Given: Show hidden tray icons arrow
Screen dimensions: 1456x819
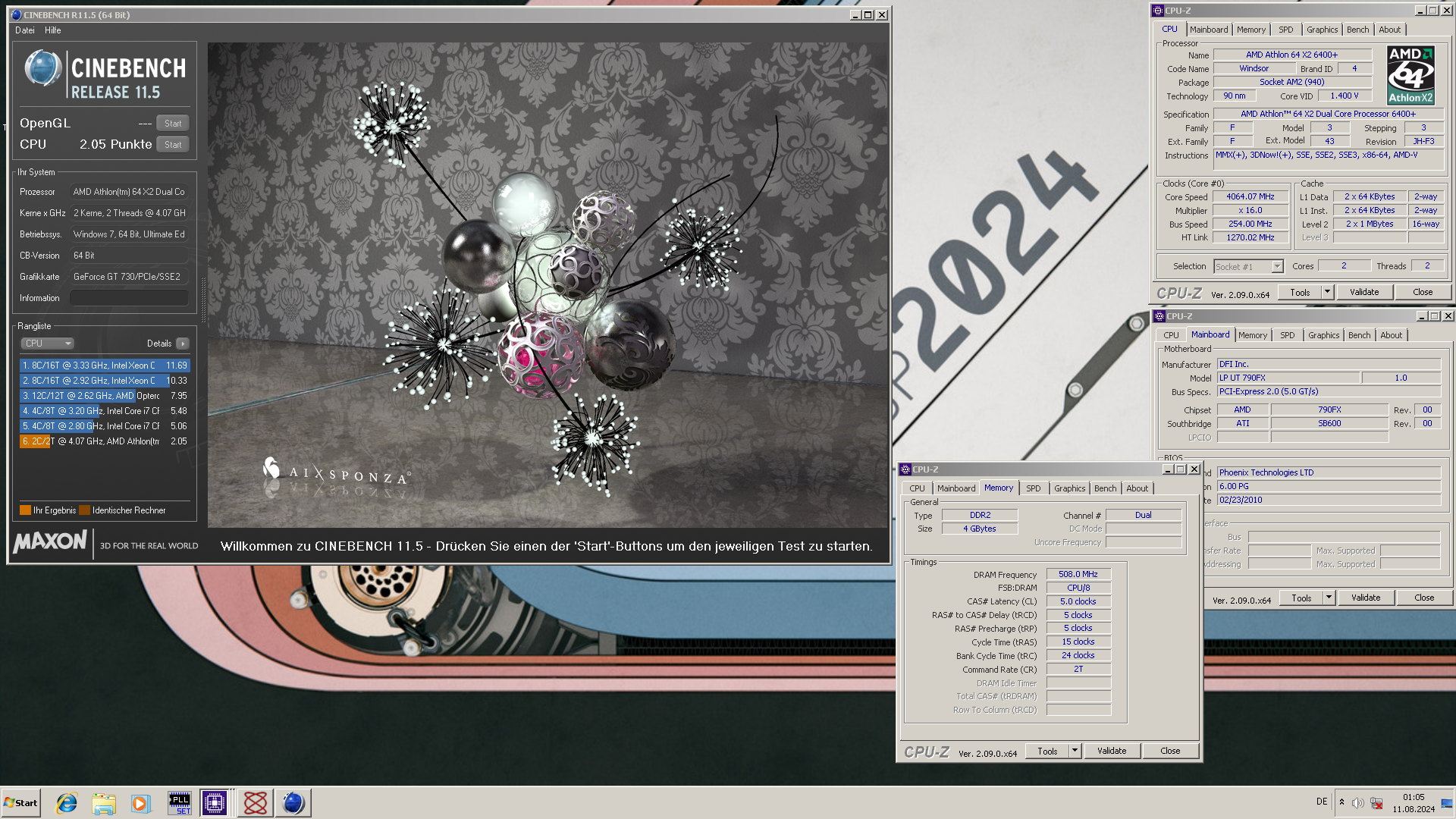Looking at the screenshot, I should click(1341, 802).
